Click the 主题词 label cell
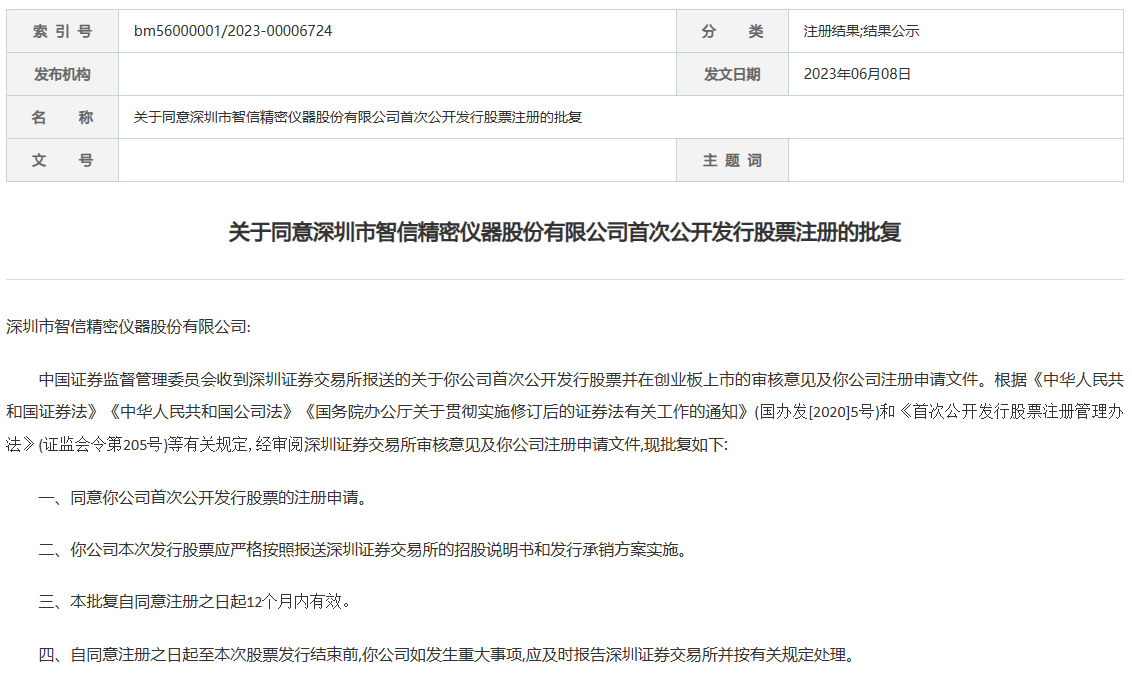The height and width of the screenshot is (679, 1132). tap(732, 160)
